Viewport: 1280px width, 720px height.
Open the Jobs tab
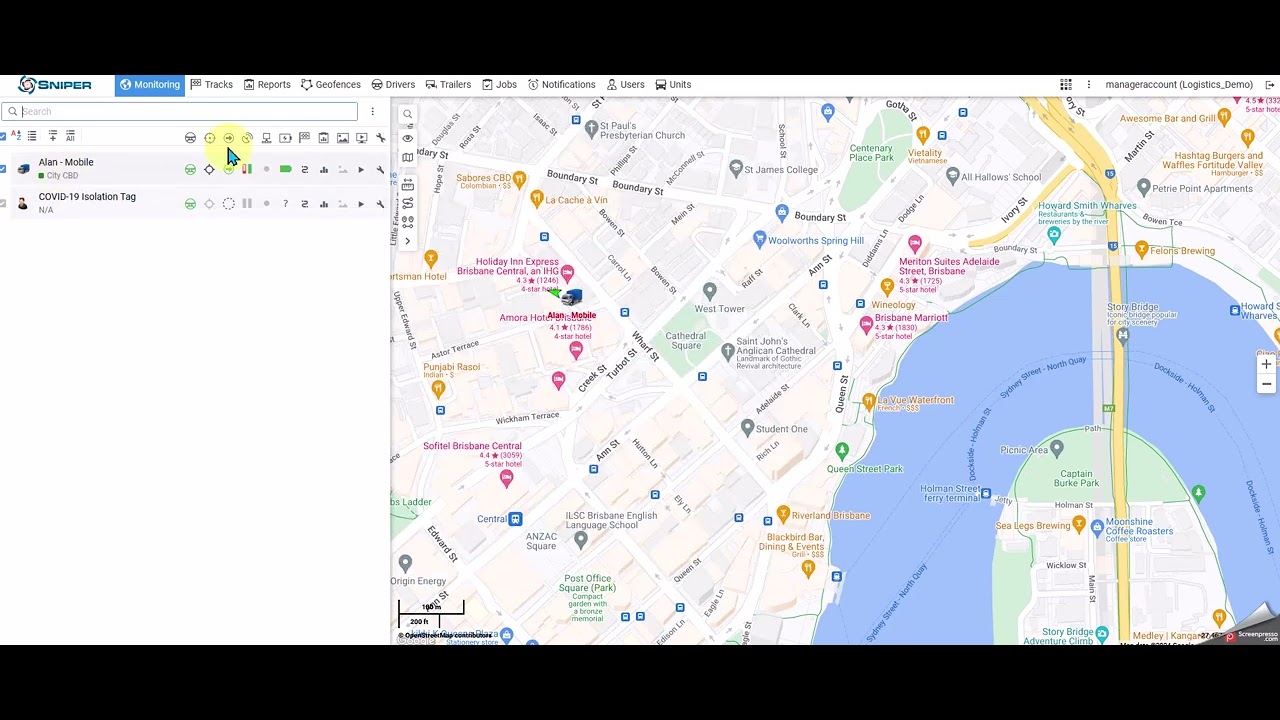[x=499, y=85]
